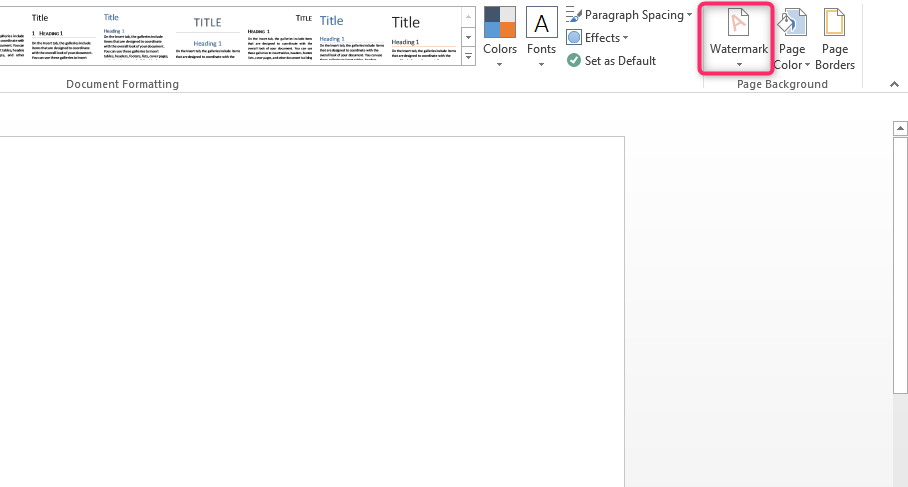Click the Paragraph Spacing icon
Image resolution: width=908 pixels, height=487 pixels.
pos(574,15)
